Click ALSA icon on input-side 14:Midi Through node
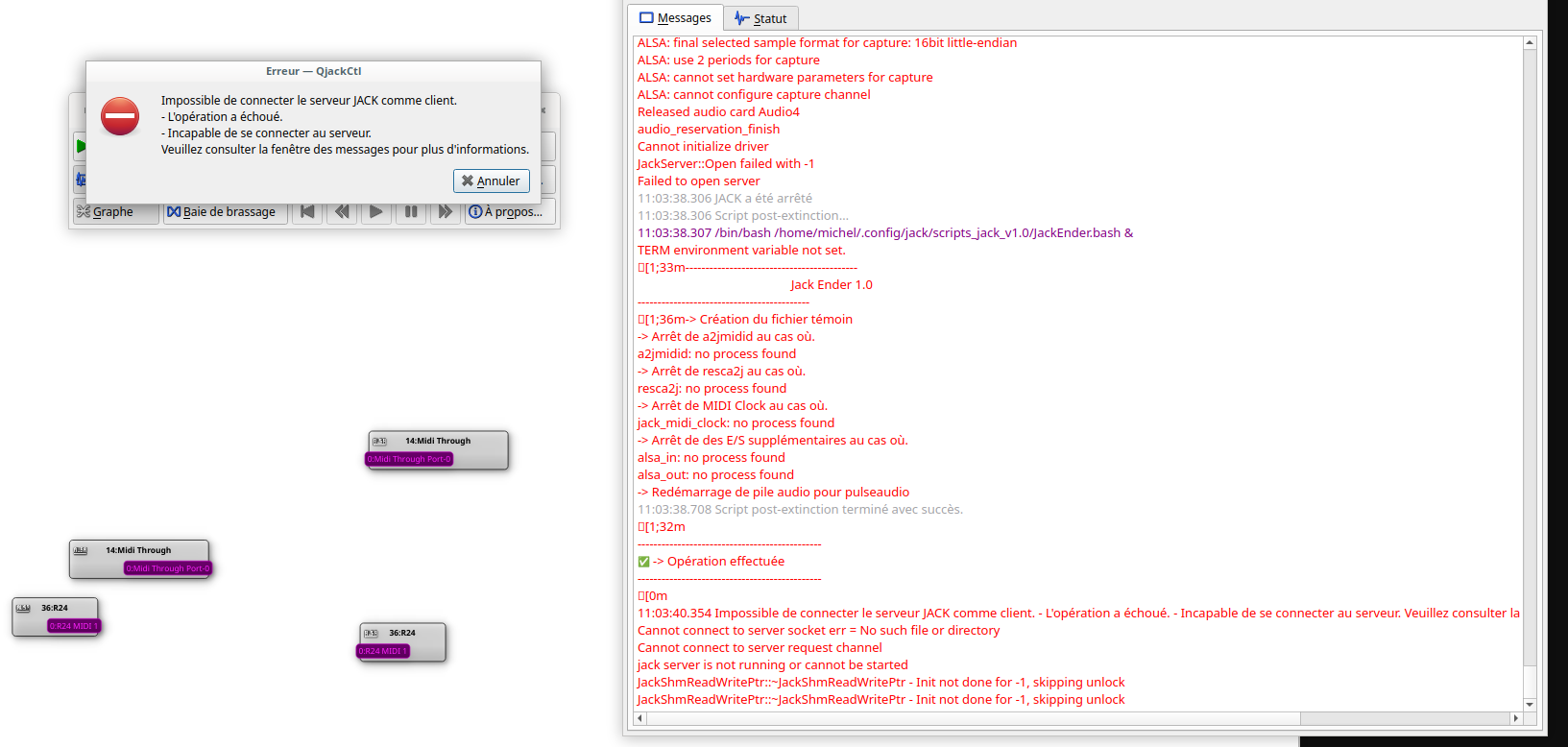The width and height of the screenshot is (1568, 747). [x=379, y=442]
